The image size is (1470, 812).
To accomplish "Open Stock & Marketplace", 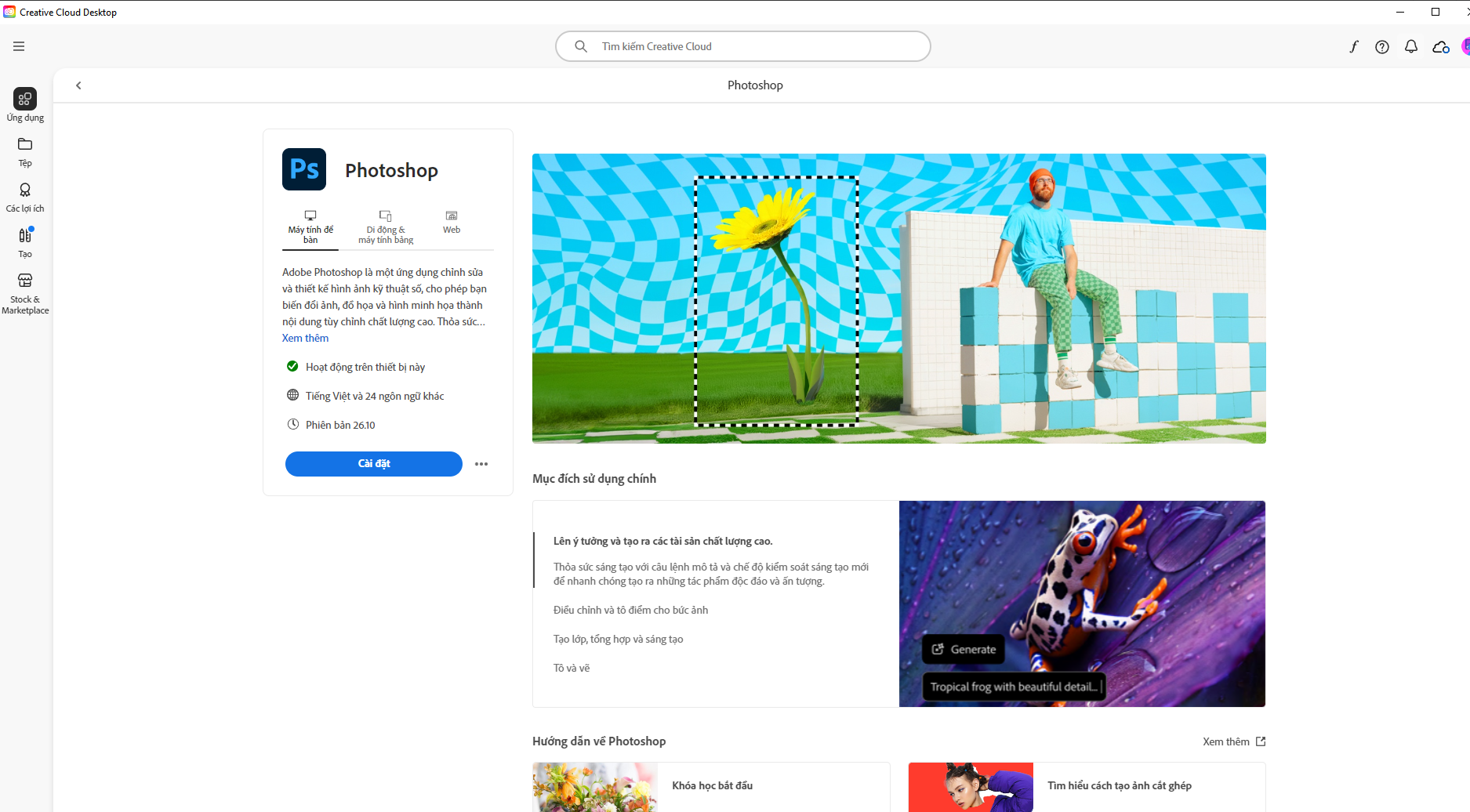I will [25, 293].
